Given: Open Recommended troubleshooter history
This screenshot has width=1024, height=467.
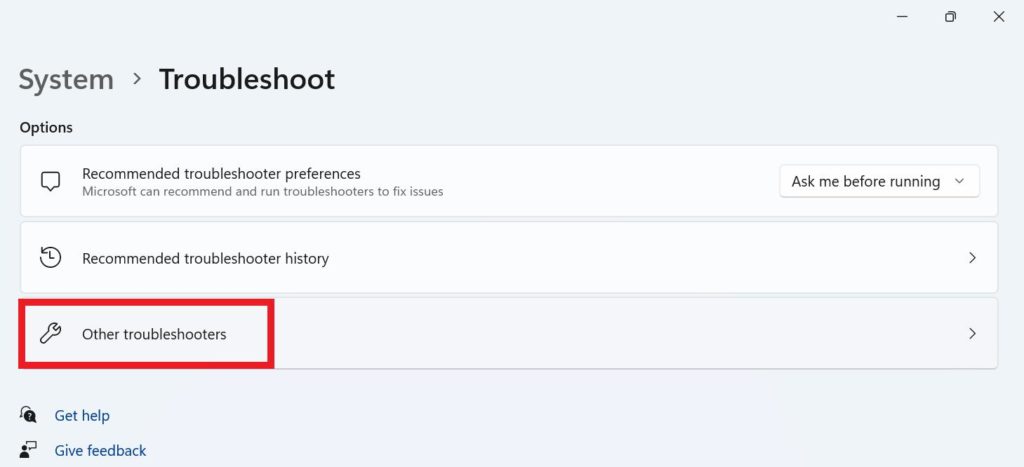Looking at the screenshot, I should click(x=205, y=258).
